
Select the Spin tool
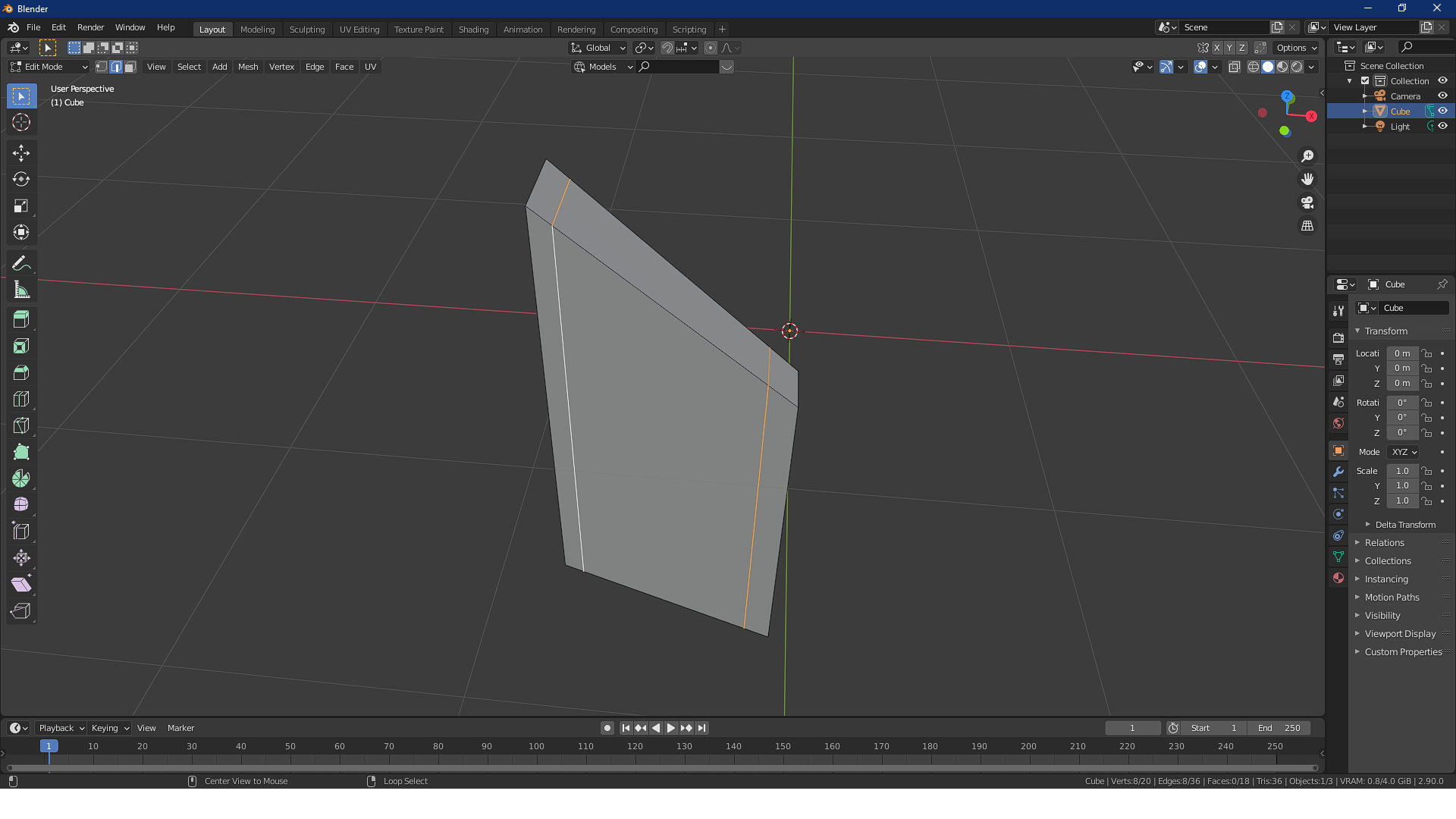[x=21, y=479]
